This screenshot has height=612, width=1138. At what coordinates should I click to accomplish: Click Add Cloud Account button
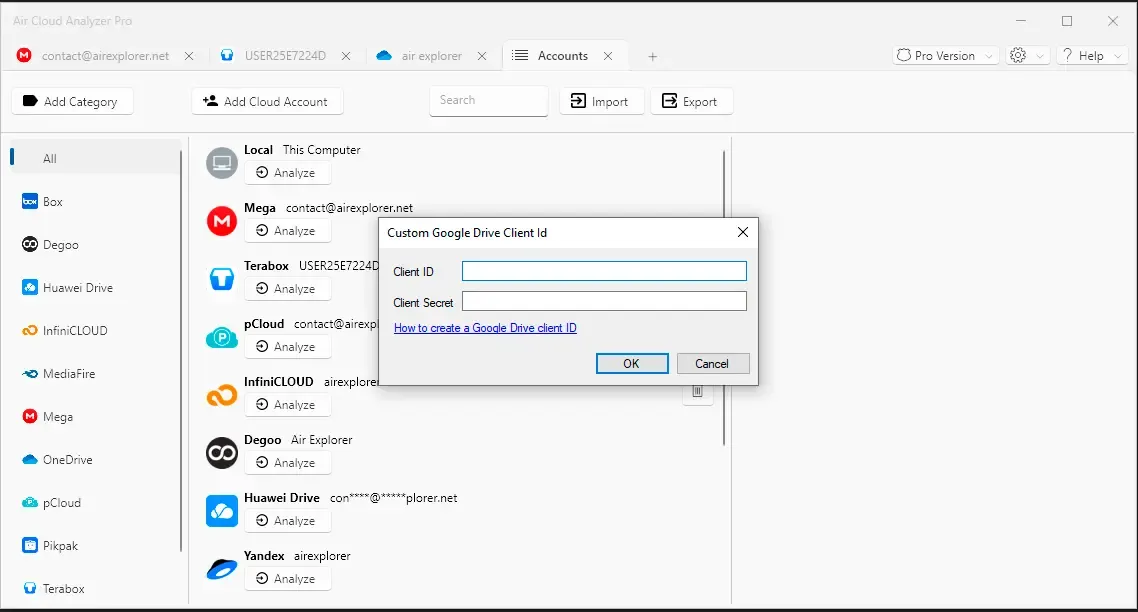(x=267, y=102)
